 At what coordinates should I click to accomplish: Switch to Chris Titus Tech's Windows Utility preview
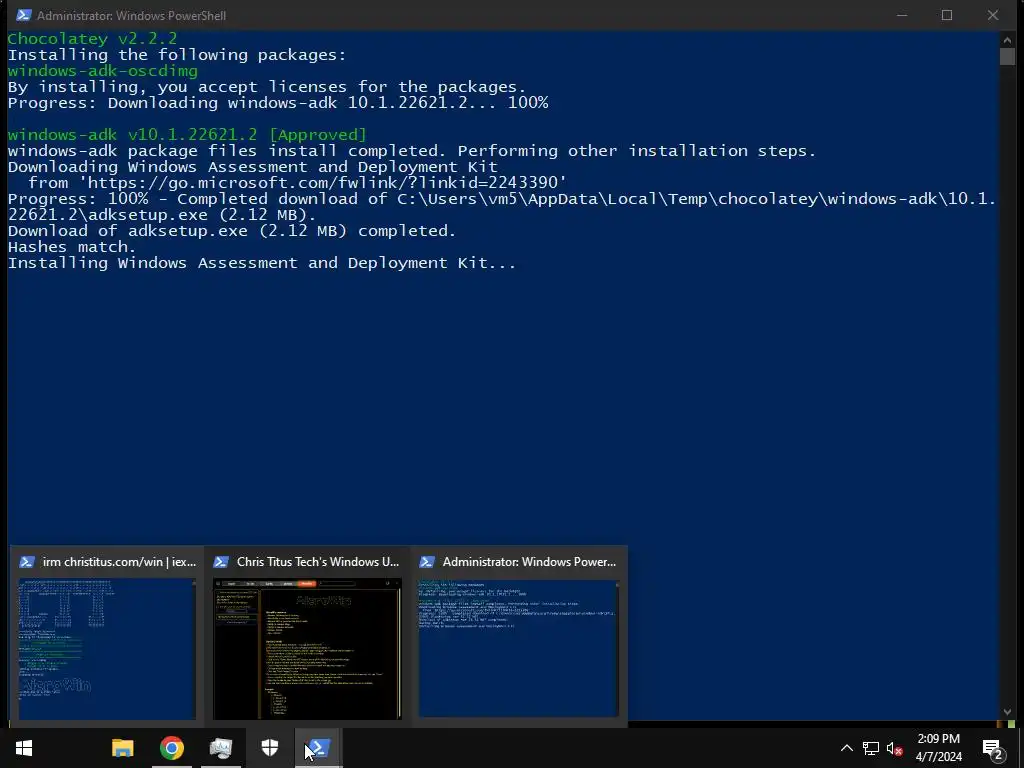(307, 648)
